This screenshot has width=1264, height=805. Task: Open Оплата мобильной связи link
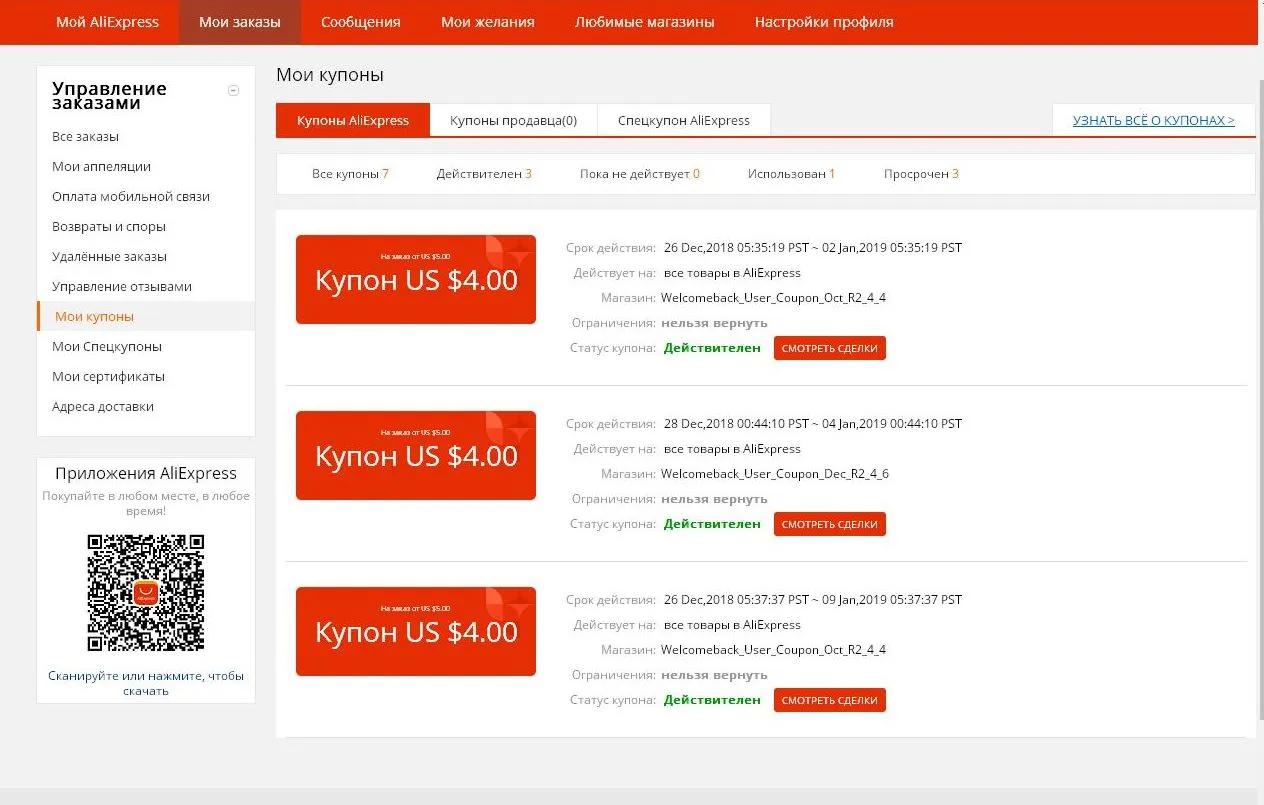(131, 196)
